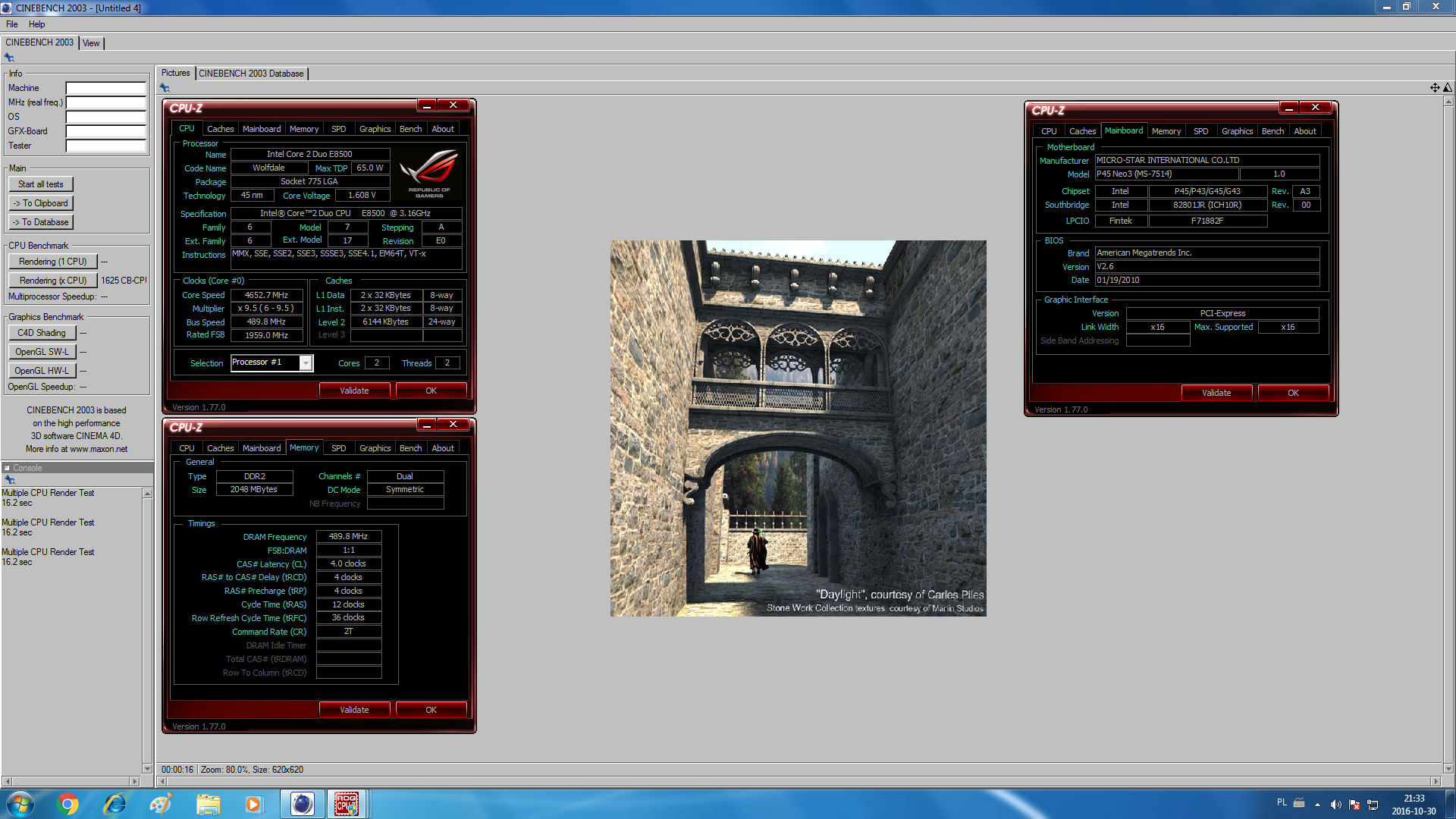Collapse the Console panel header
The image size is (1456, 819).
pos(7,468)
